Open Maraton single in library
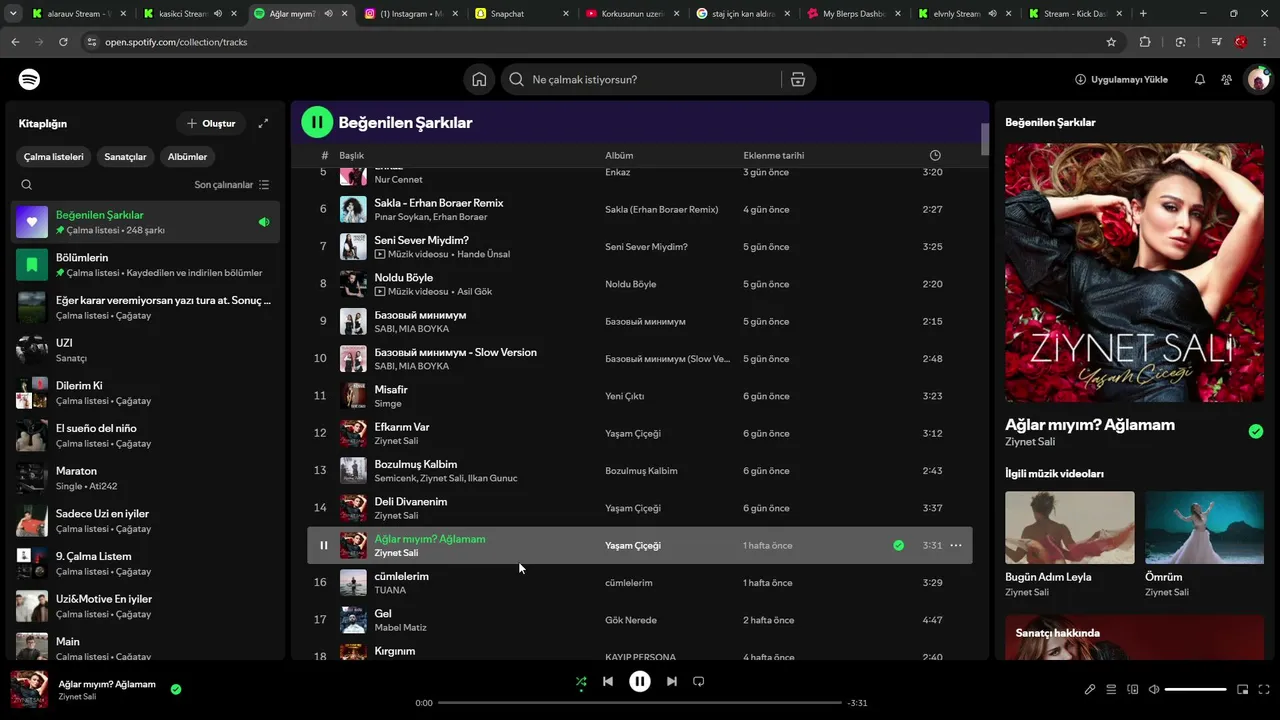Screen dimensions: 1280x720 click(146, 478)
